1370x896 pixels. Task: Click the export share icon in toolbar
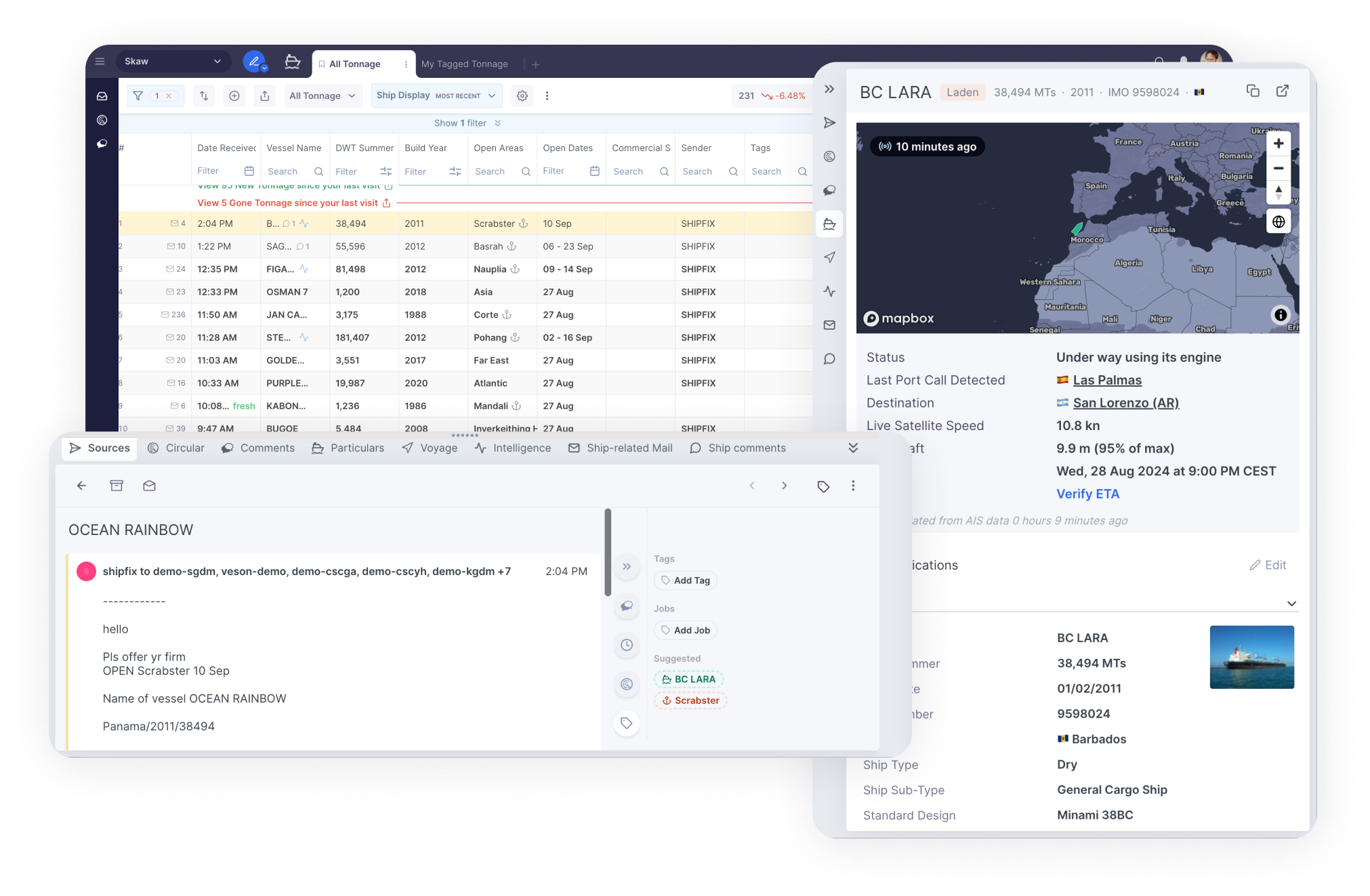[x=265, y=95]
